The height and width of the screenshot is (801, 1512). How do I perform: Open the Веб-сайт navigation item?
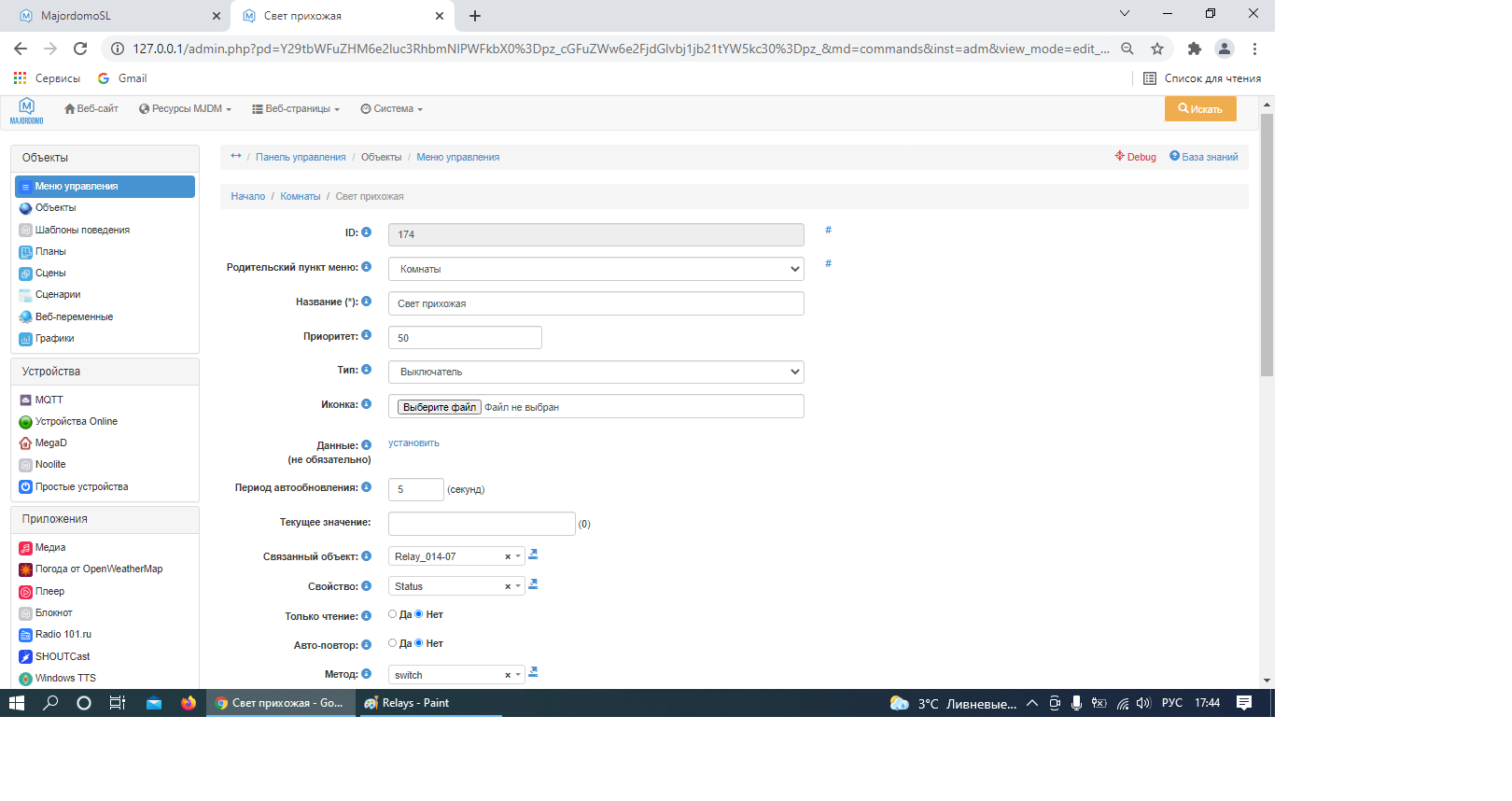pos(91,109)
